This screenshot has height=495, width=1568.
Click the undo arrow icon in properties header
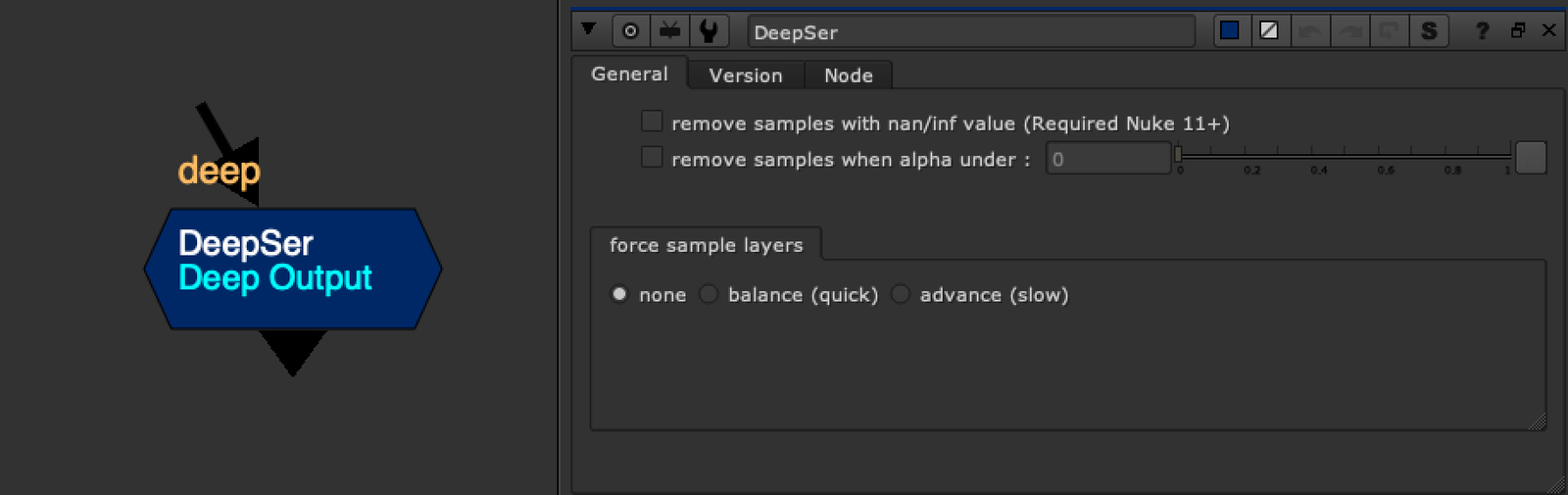pyautogui.click(x=1309, y=31)
